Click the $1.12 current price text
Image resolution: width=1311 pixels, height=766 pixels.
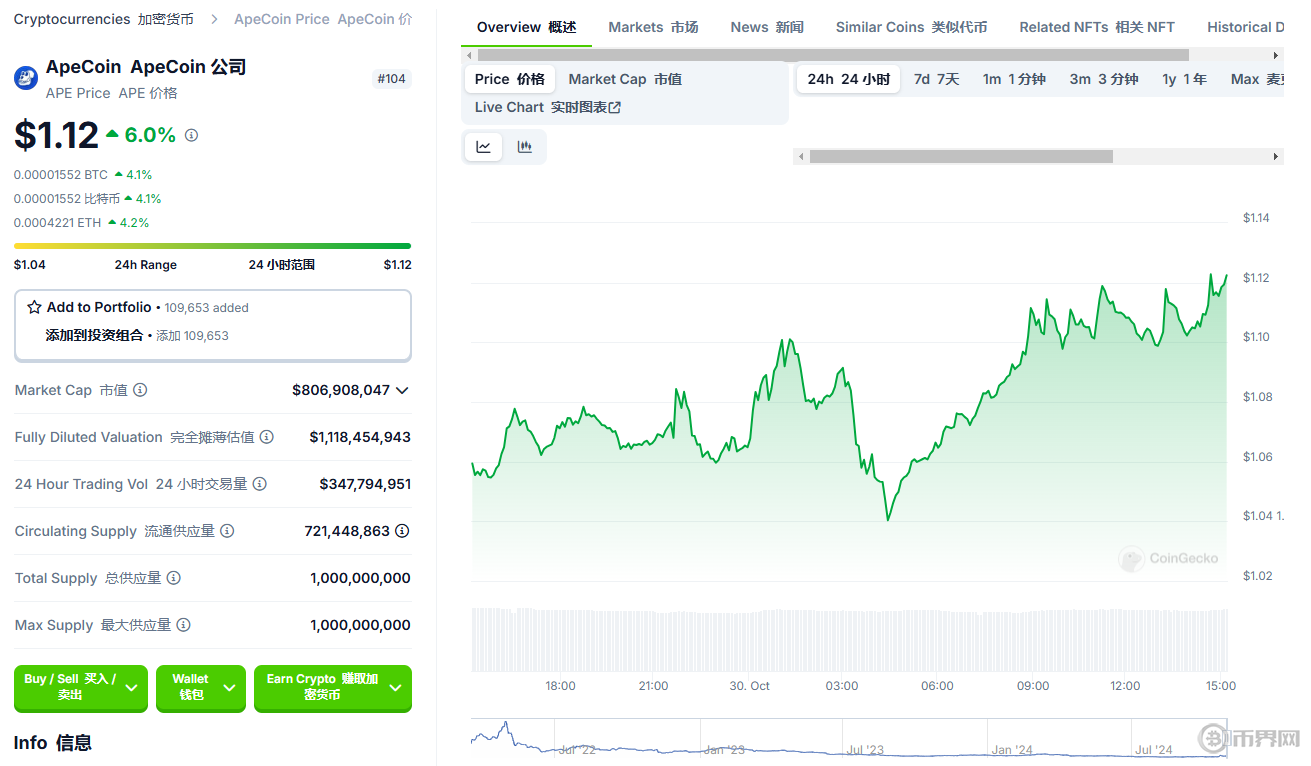(56, 135)
